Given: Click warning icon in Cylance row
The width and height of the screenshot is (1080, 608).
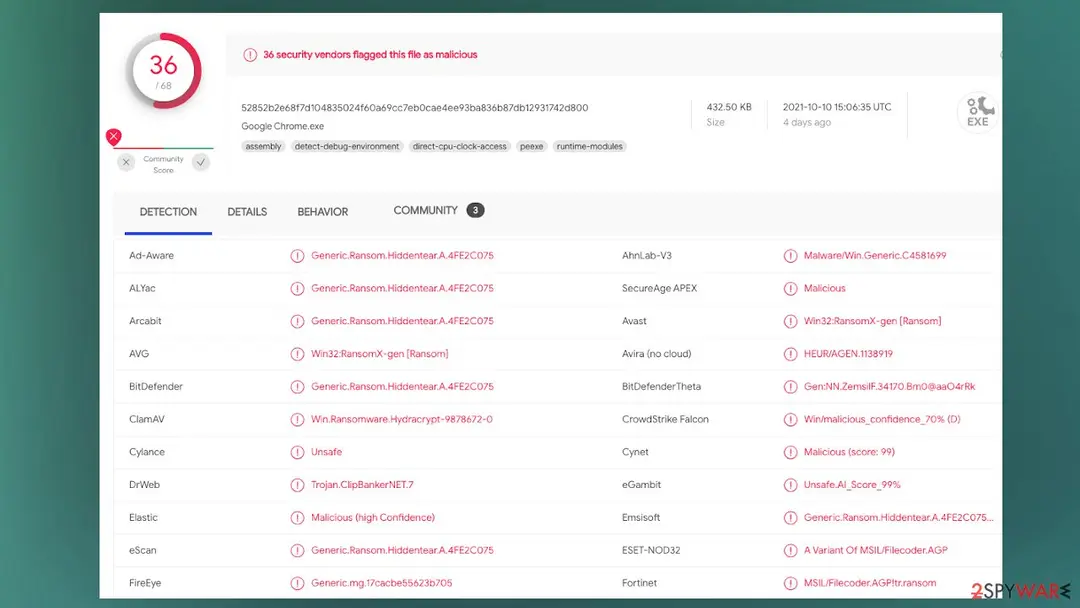Looking at the screenshot, I should click(x=297, y=452).
